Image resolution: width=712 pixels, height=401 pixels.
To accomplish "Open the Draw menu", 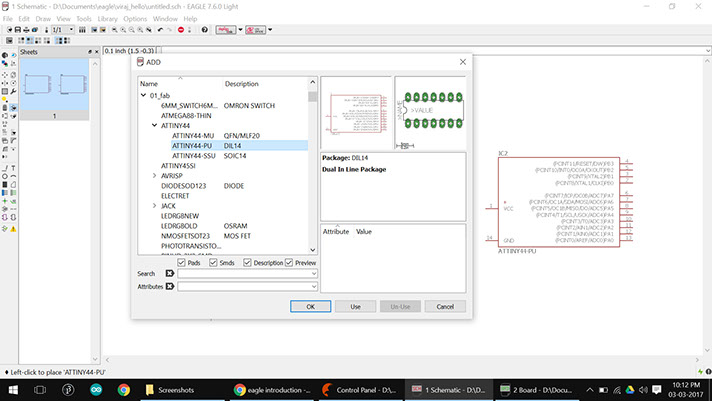I will coord(43,19).
